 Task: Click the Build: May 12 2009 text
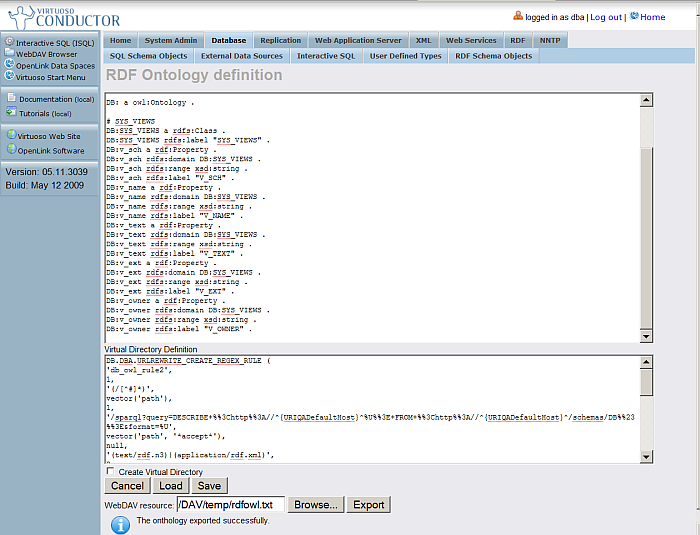45,185
